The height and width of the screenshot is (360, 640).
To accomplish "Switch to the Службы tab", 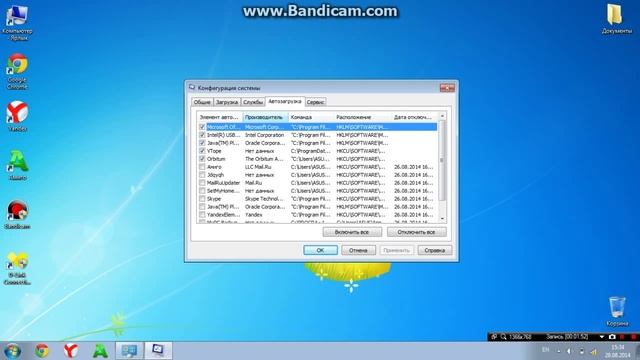I will tap(253, 102).
